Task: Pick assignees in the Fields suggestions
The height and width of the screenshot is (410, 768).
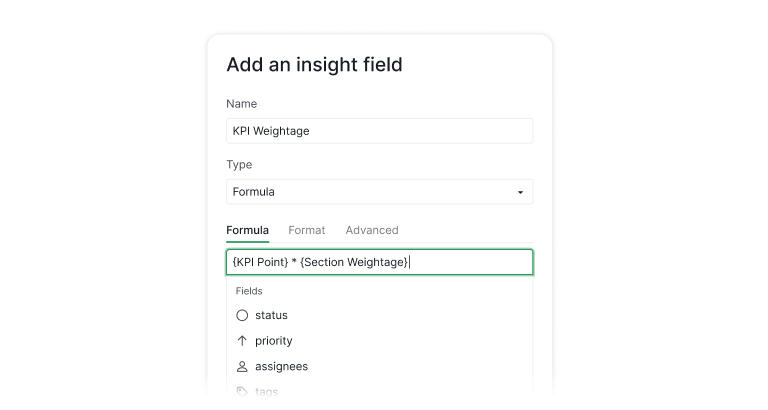Action: (281, 367)
